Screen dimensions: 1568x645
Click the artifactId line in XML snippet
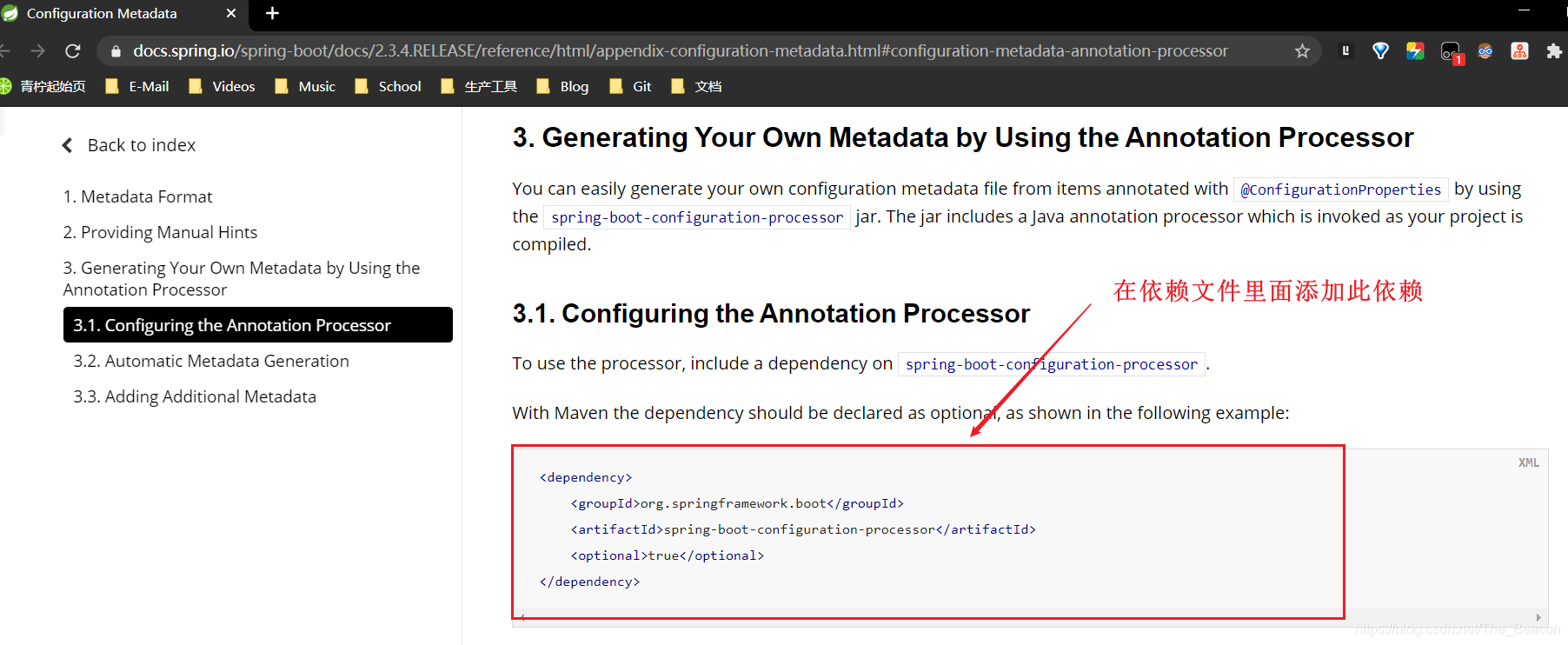(x=803, y=529)
